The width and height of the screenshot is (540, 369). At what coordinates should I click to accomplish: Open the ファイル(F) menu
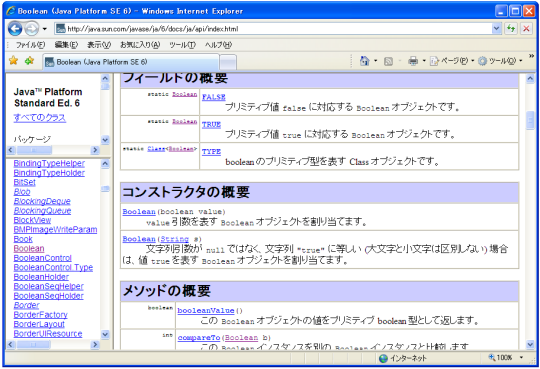tap(30, 44)
